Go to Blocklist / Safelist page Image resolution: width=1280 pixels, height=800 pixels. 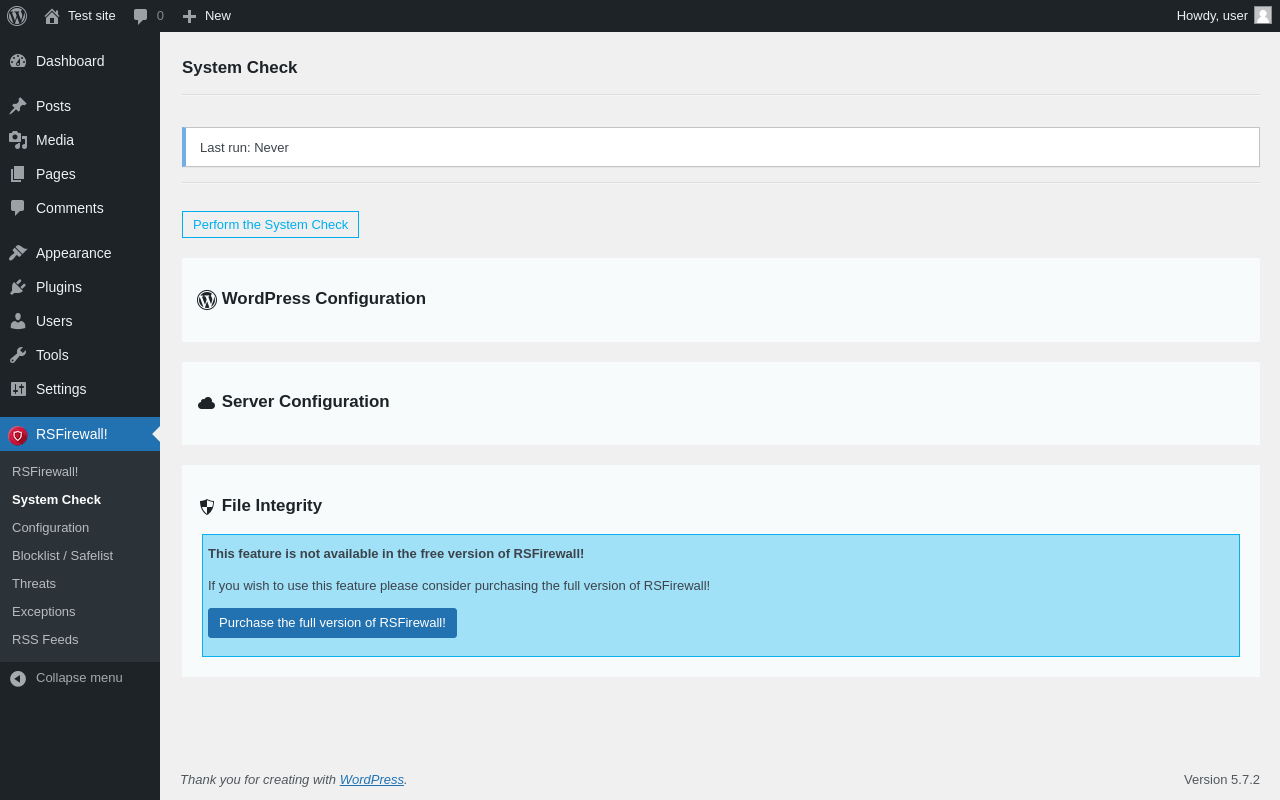click(62, 555)
